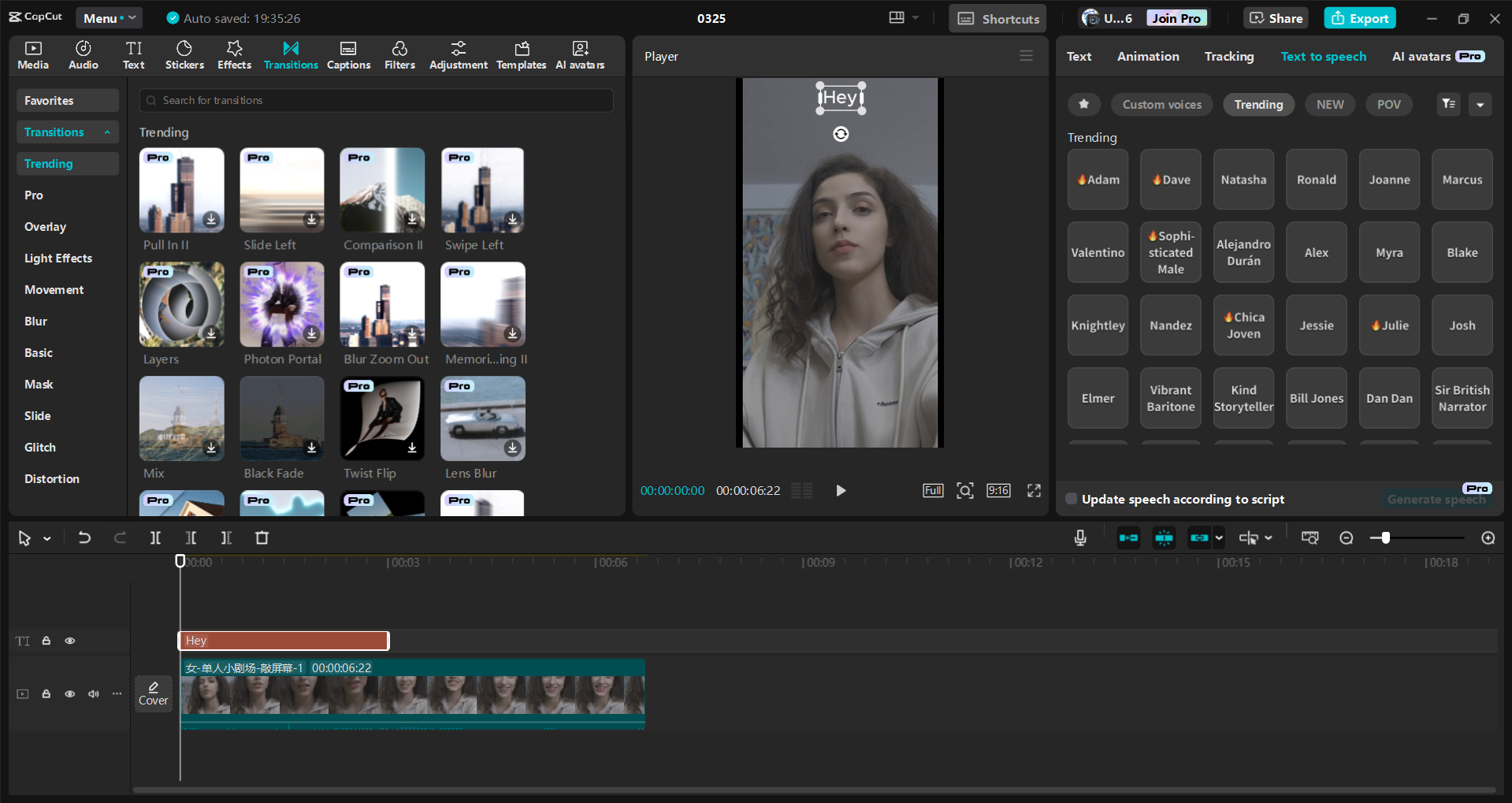Open the Text to speech tab
1512x803 pixels.
1323,56
